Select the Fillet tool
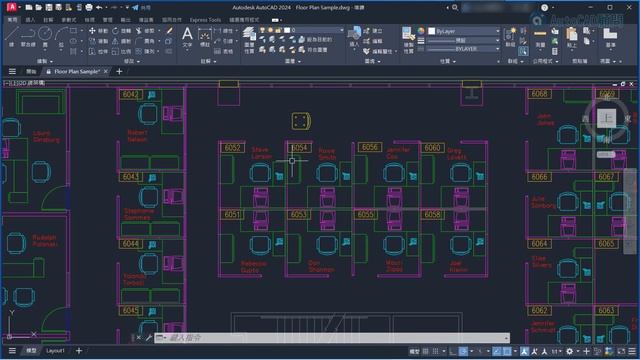This screenshot has width=640, height=360. pos(145,41)
